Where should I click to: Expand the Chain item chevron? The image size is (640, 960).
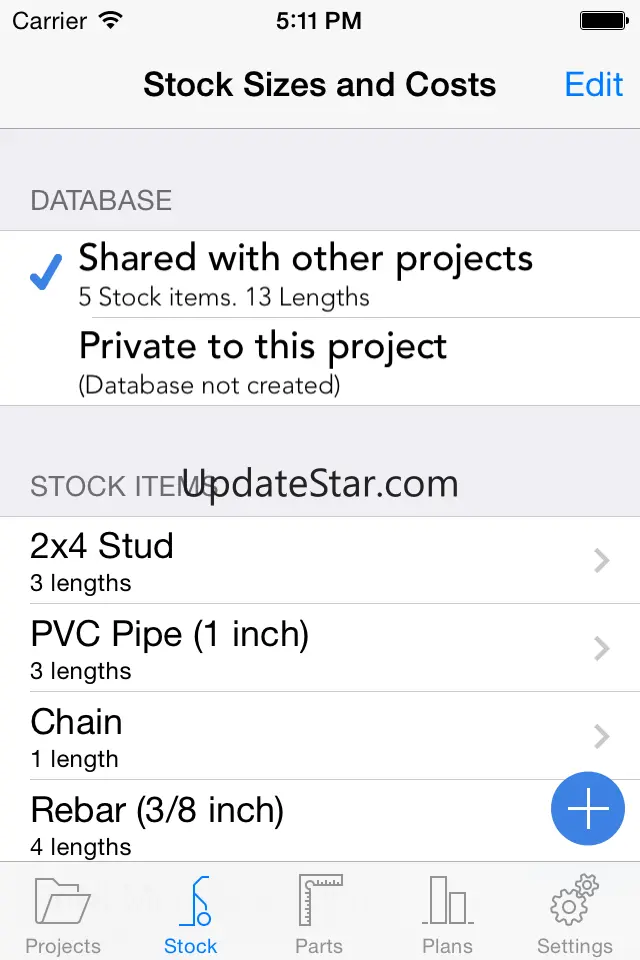click(x=601, y=737)
